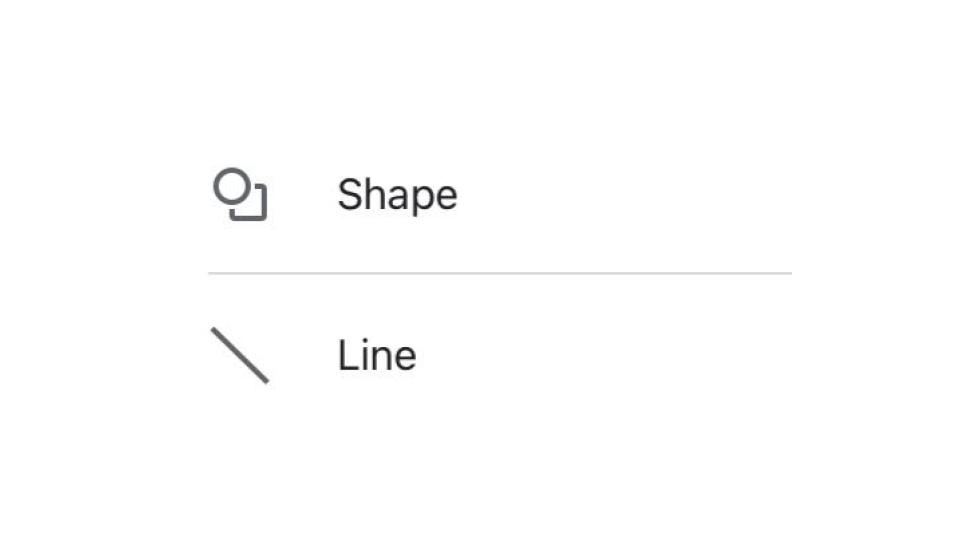Click the circle in the Shape icon
This screenshot has width=960, height=540.
(232, 187)
